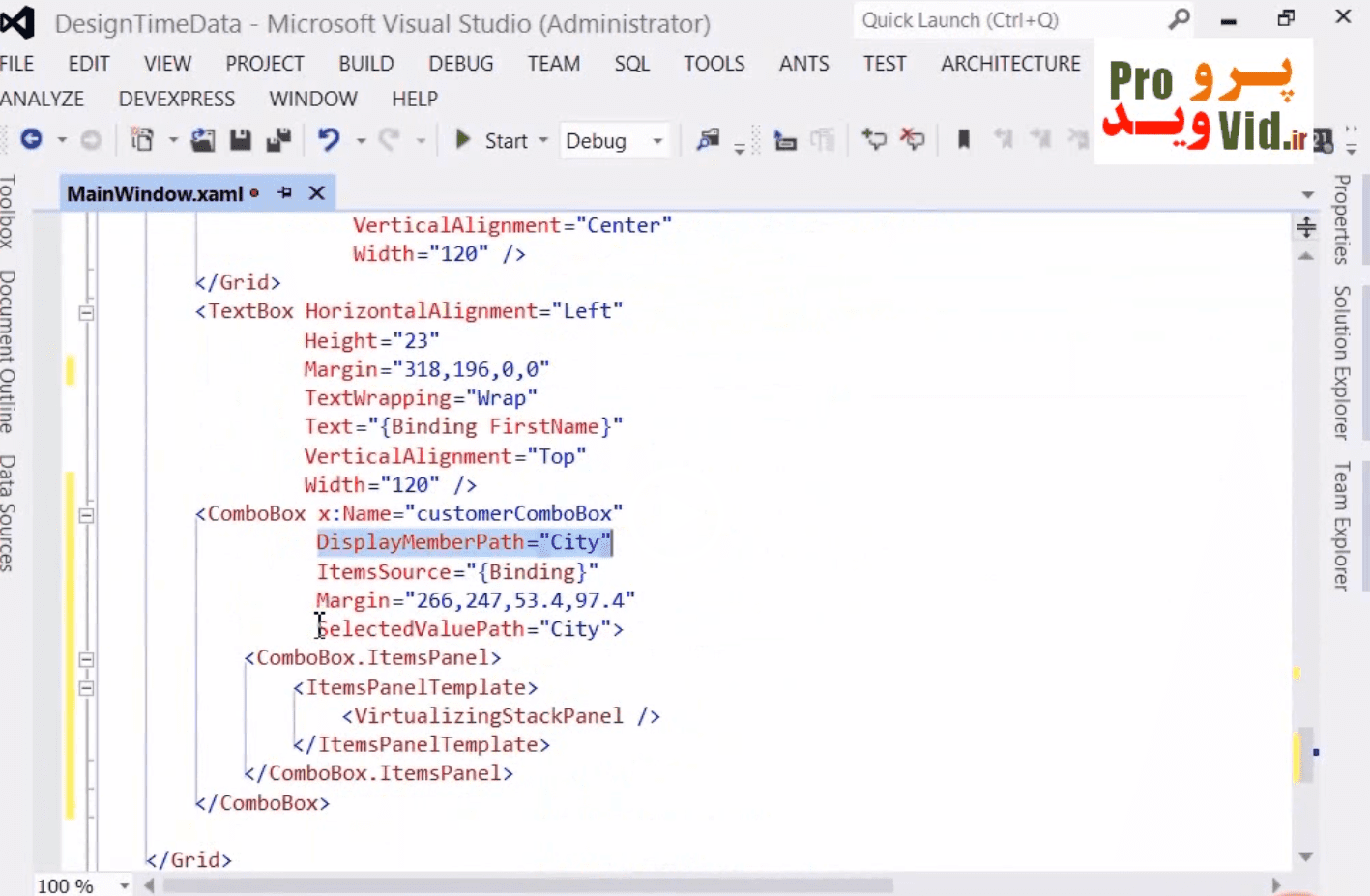This screenshot has height=896, width=1370.
Task: Collapse the ComboBox.ItemsPanel outline region
Action: pos(86,659)
